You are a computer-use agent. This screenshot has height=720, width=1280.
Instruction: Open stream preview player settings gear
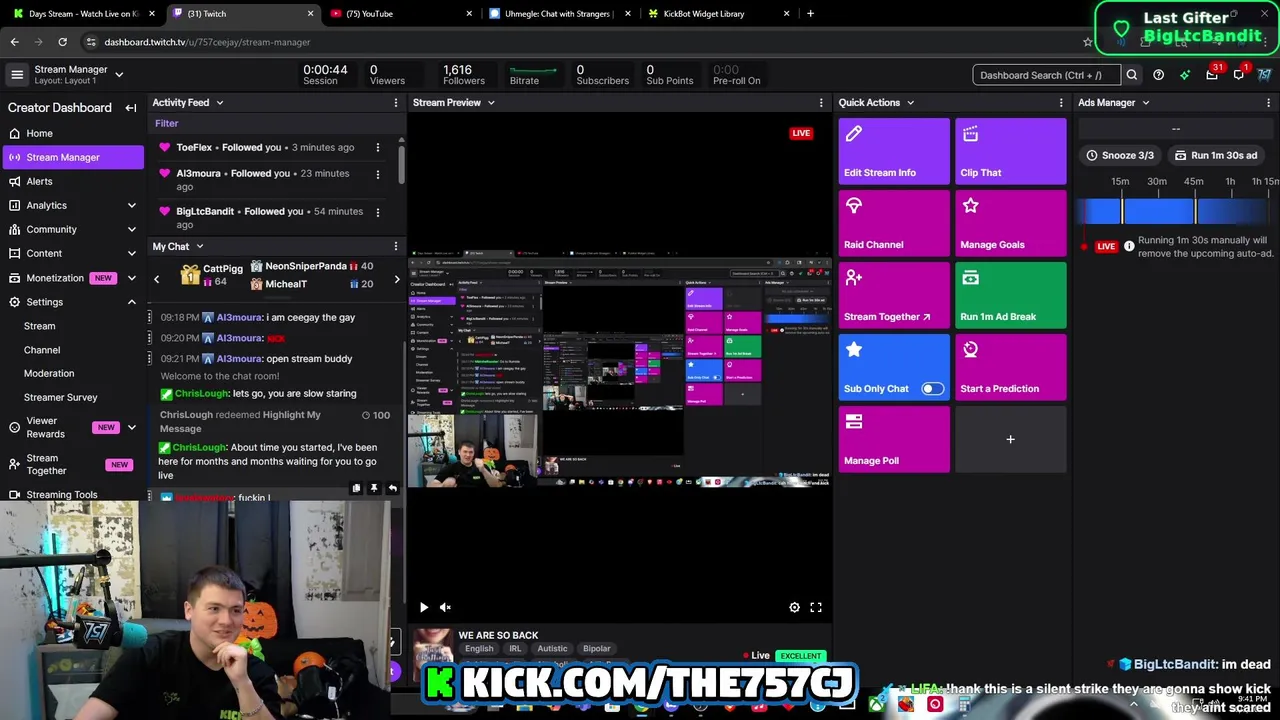point(795,607)
